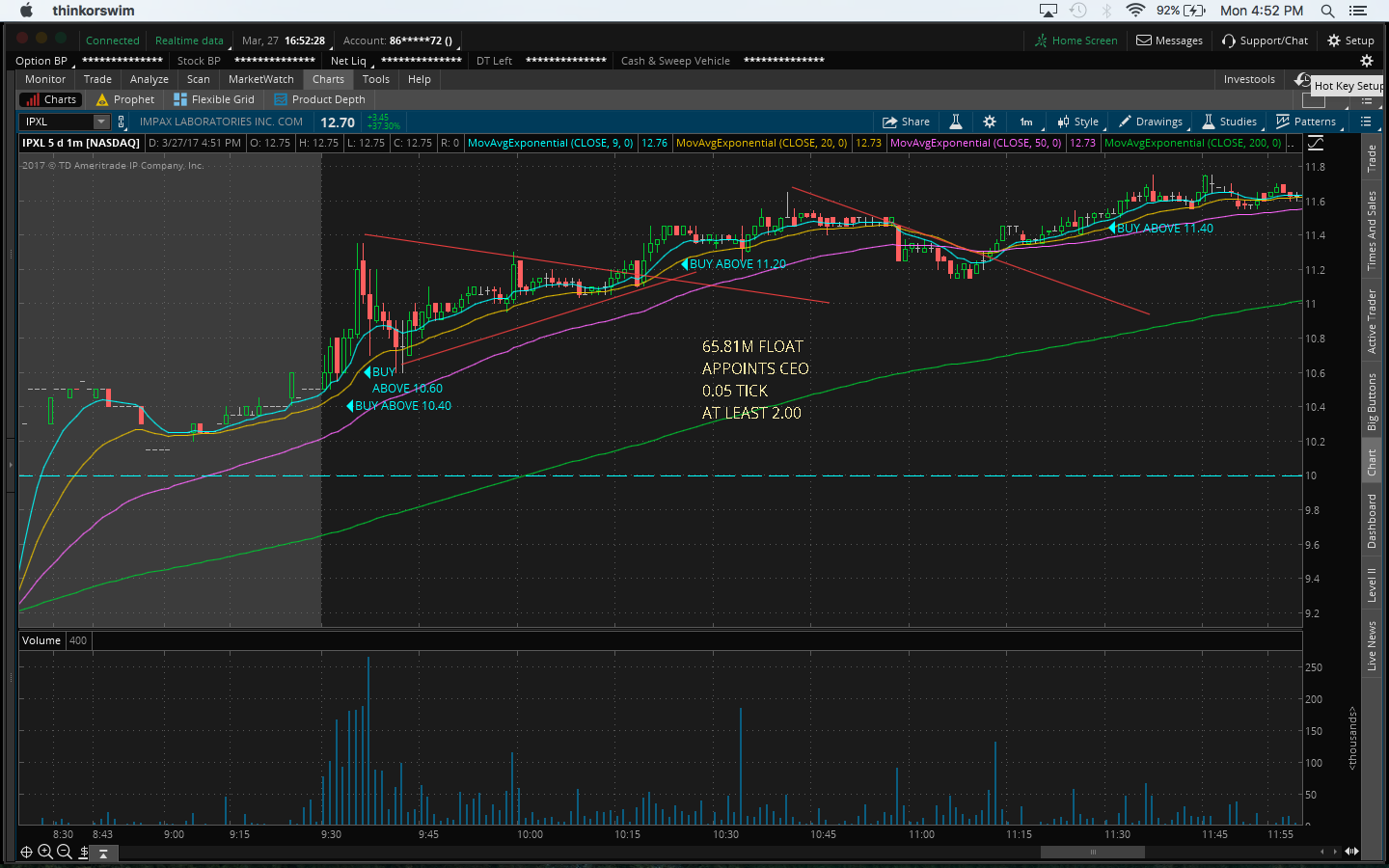The height and width of the screenshot is (868, 1389).
Task: Select the Chart side tab
Action: tap(1372, 463)
